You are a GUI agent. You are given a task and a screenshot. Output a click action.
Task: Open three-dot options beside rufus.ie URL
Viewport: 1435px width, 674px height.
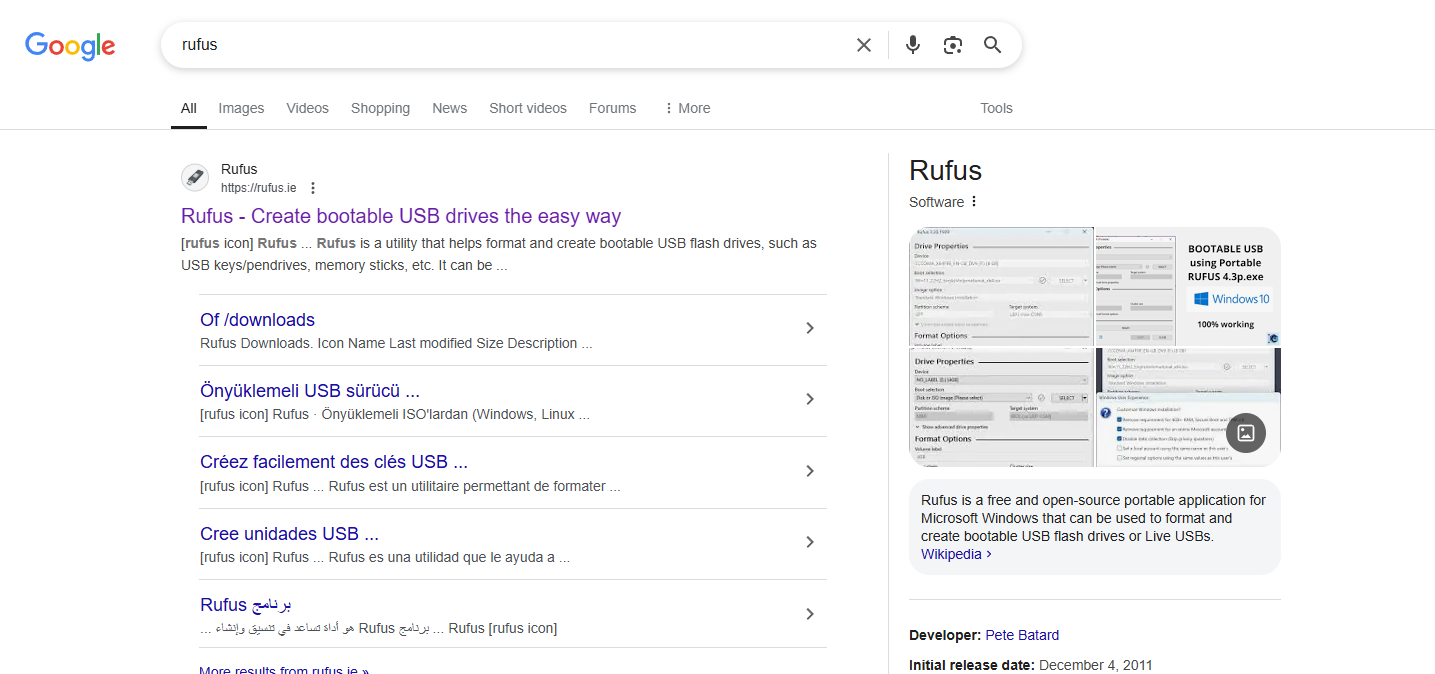pyautogui.click(x=313, y=188)
